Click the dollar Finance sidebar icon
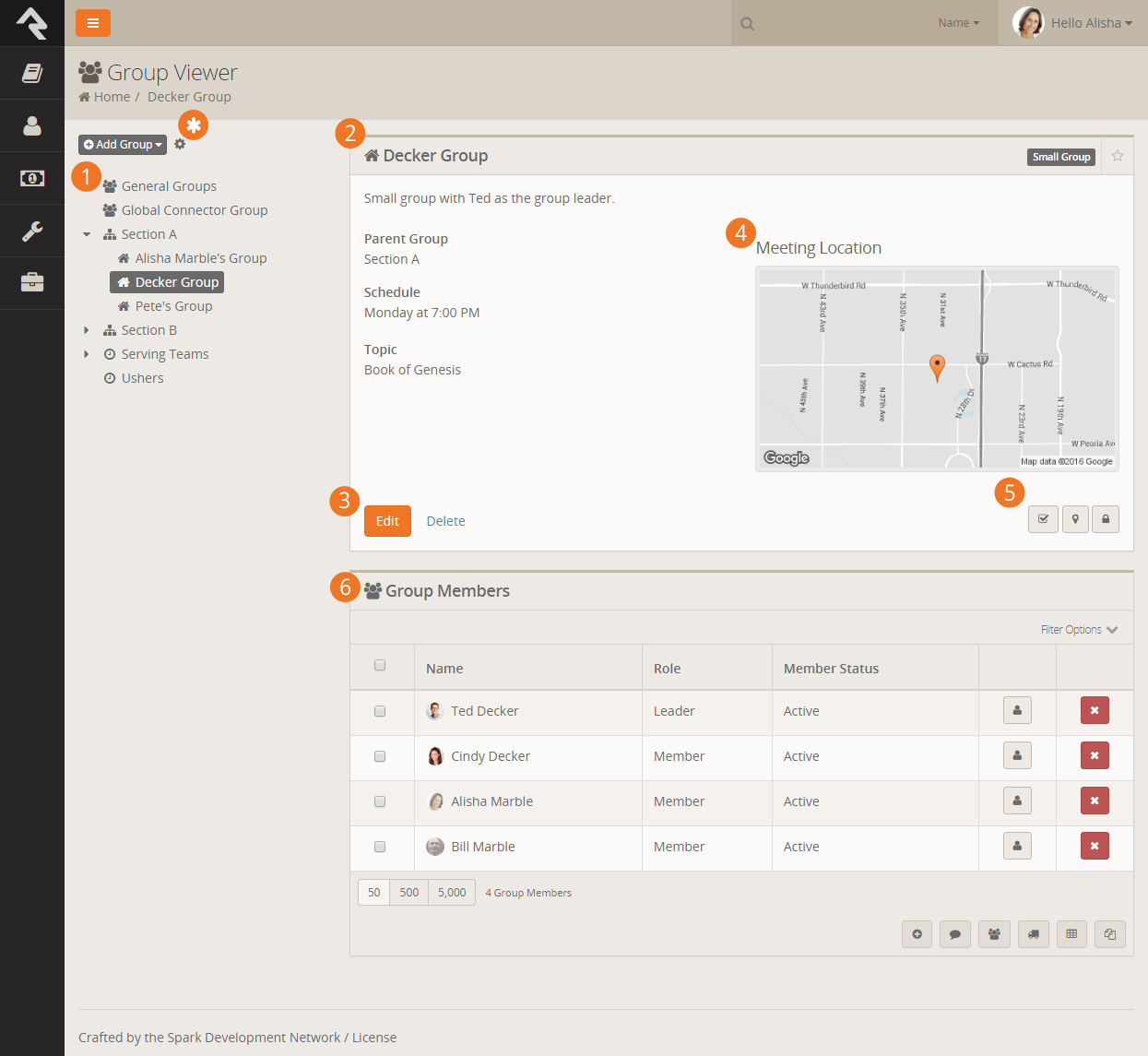Viewport: 1148px width, 1056px height. point(32,178)
